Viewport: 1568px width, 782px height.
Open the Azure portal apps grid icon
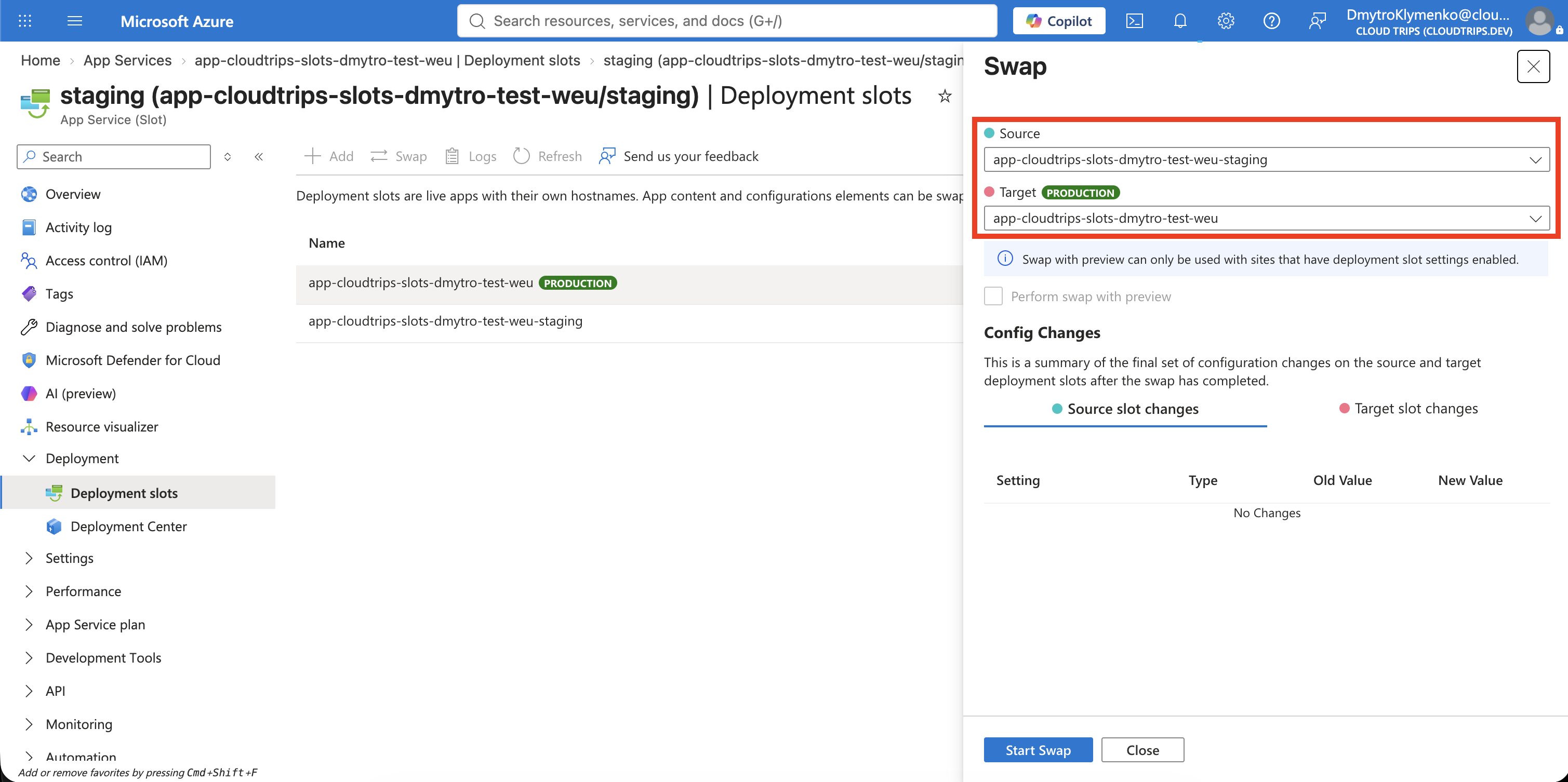click(25, 21)
